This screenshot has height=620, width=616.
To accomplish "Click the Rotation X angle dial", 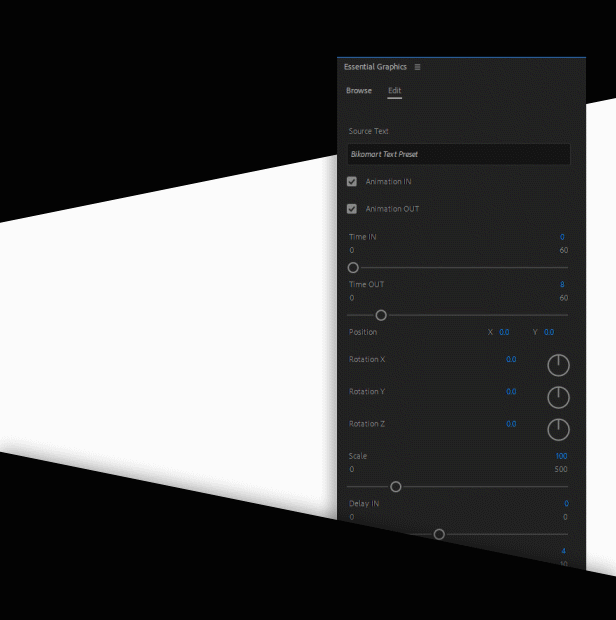I will 558,366.
